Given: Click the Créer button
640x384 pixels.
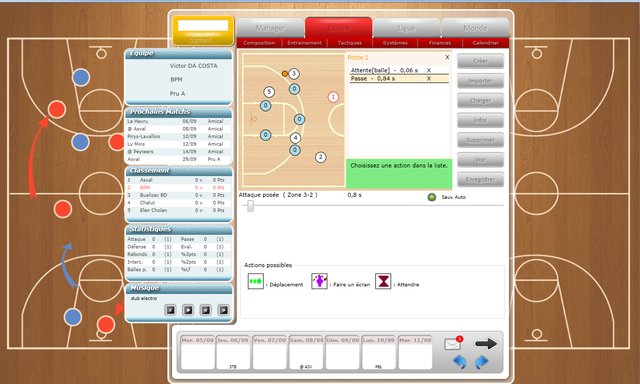Looking at the screenshot, I should 480,61.
